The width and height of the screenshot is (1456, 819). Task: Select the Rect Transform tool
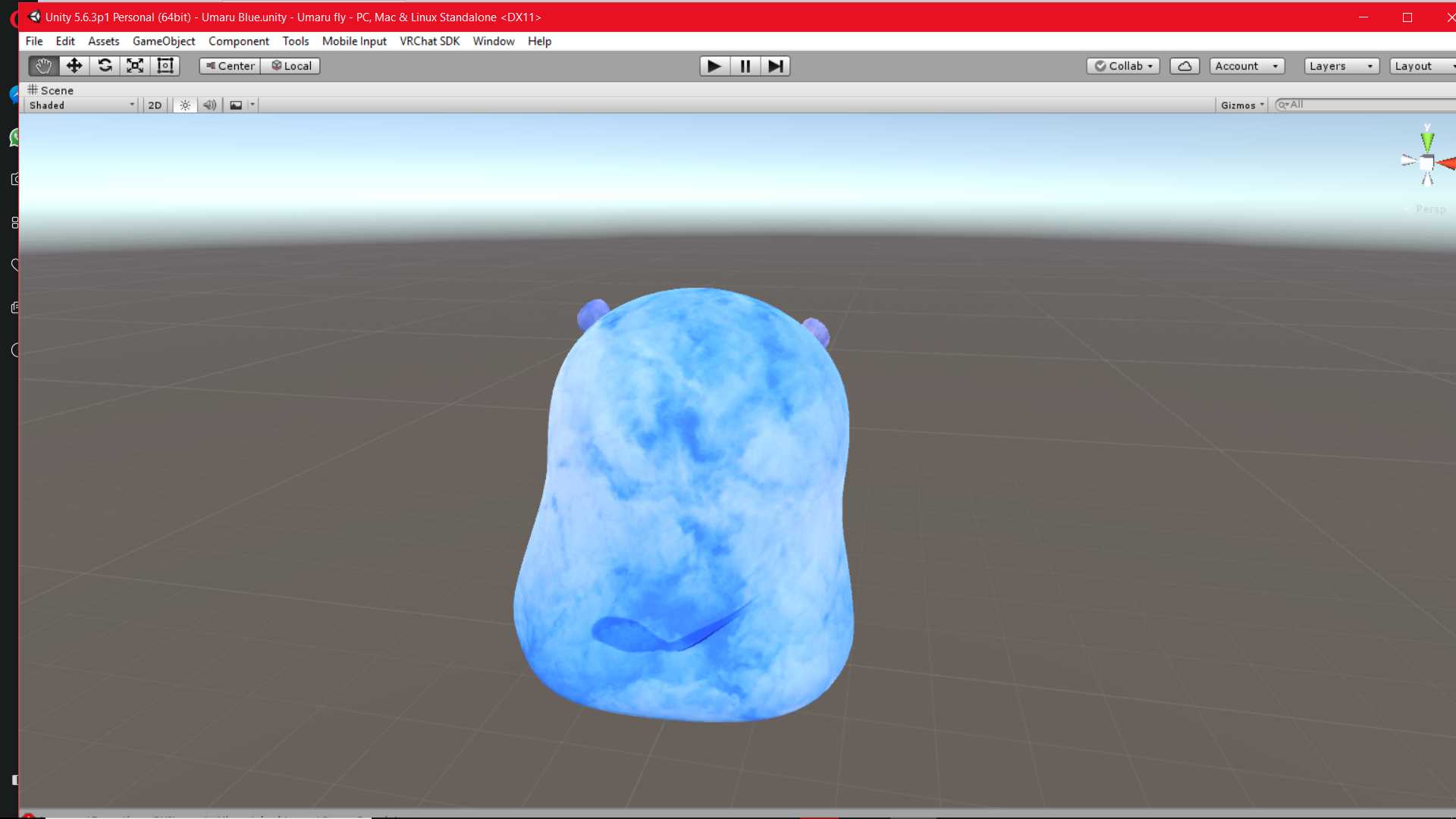click(x=165, y=66)
